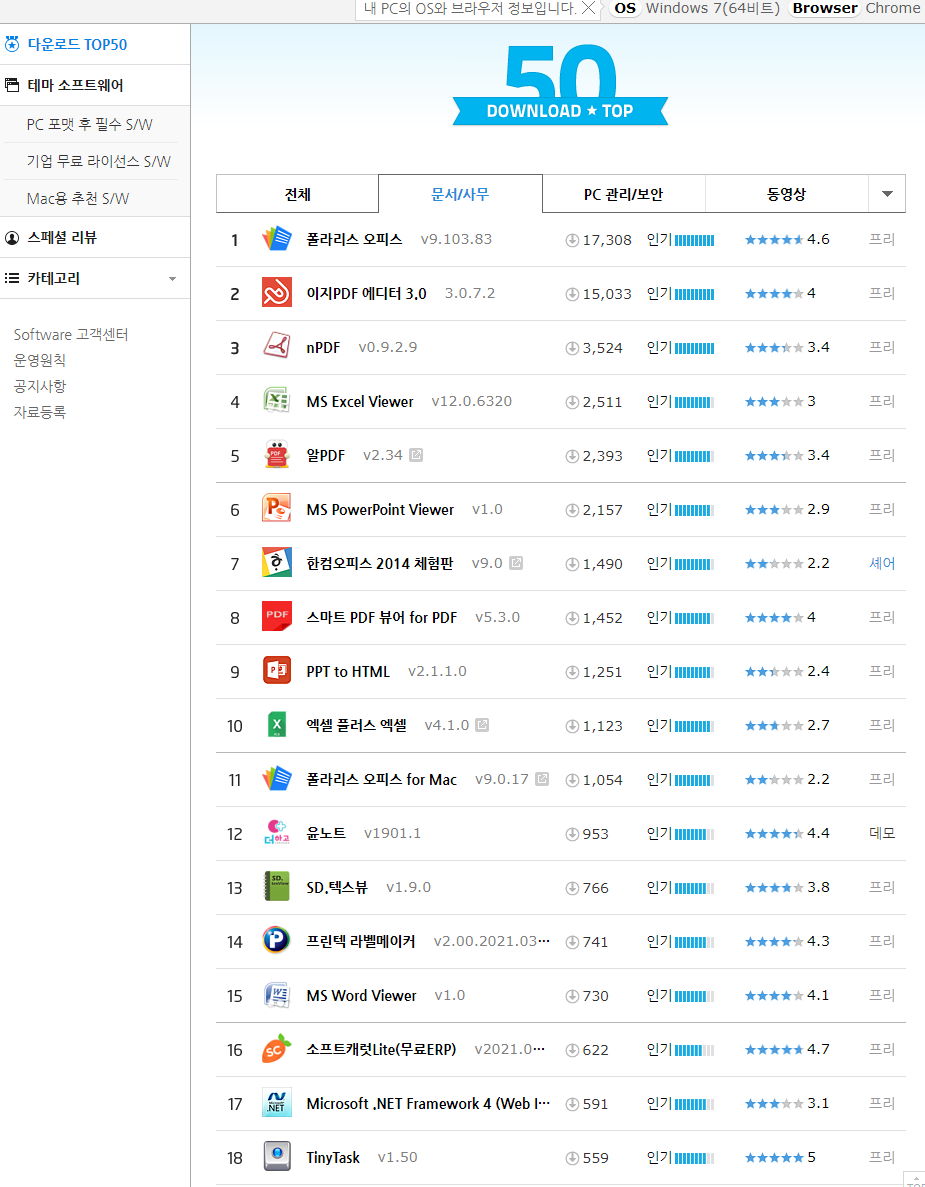Open Mac용 추천 S/W link

point(78,198)
